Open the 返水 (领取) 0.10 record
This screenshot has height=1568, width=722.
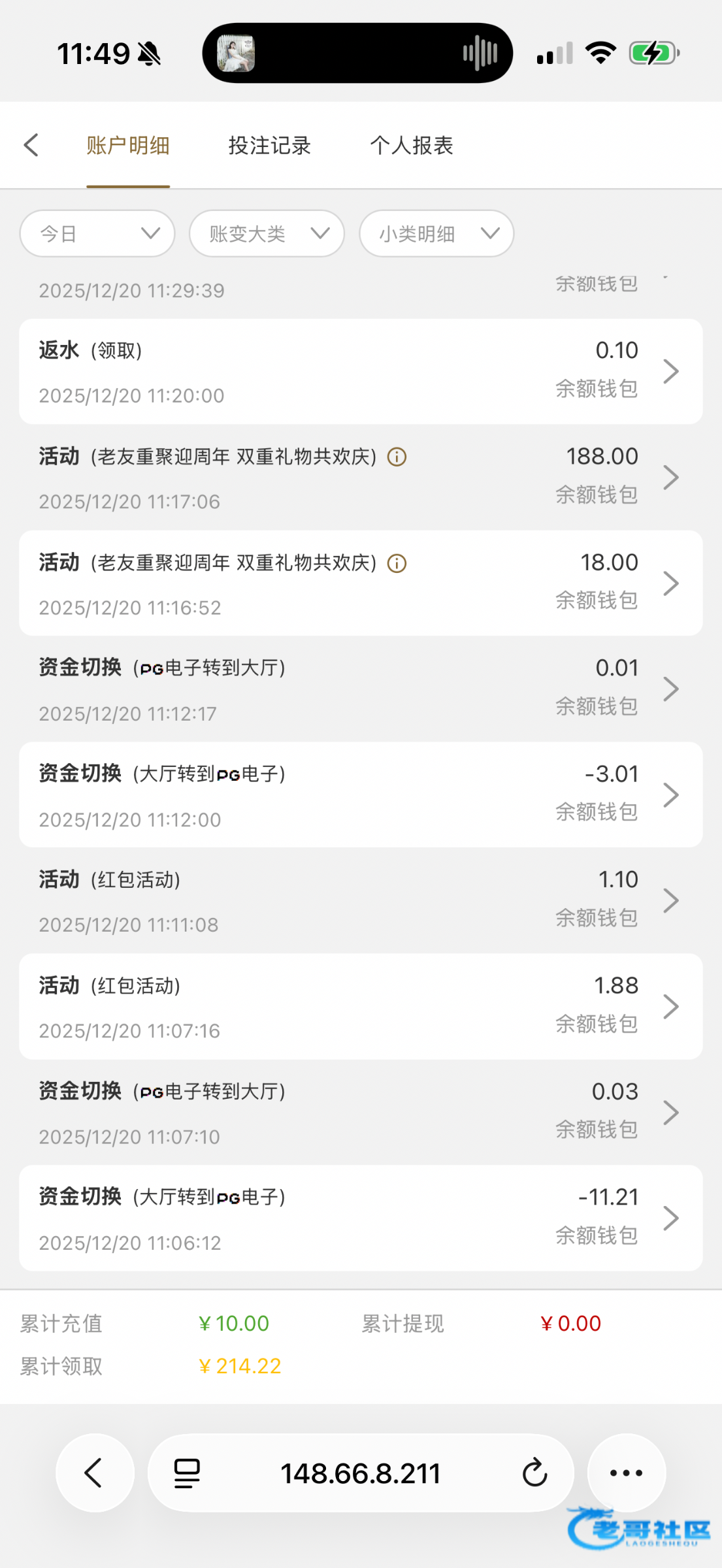coord(361,372)
